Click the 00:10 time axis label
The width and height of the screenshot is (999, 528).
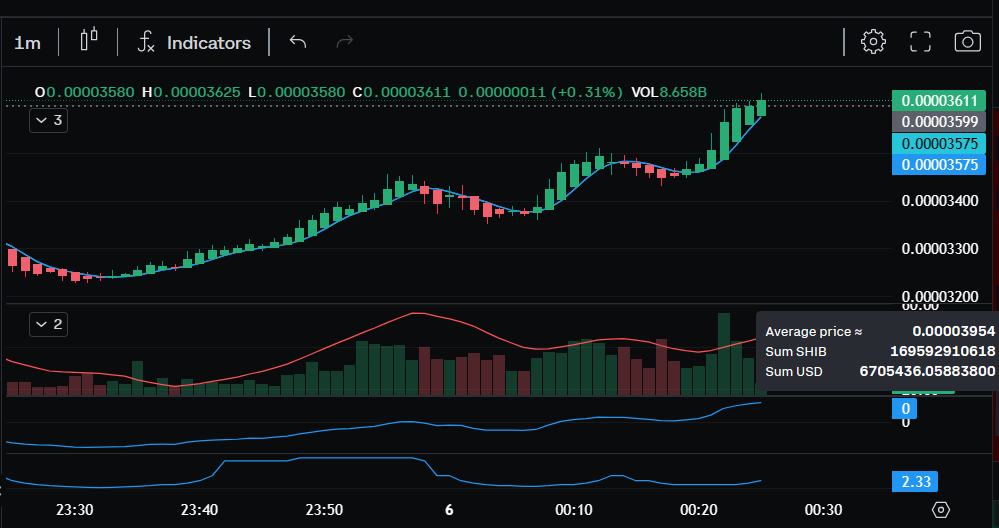click(573, 510)
